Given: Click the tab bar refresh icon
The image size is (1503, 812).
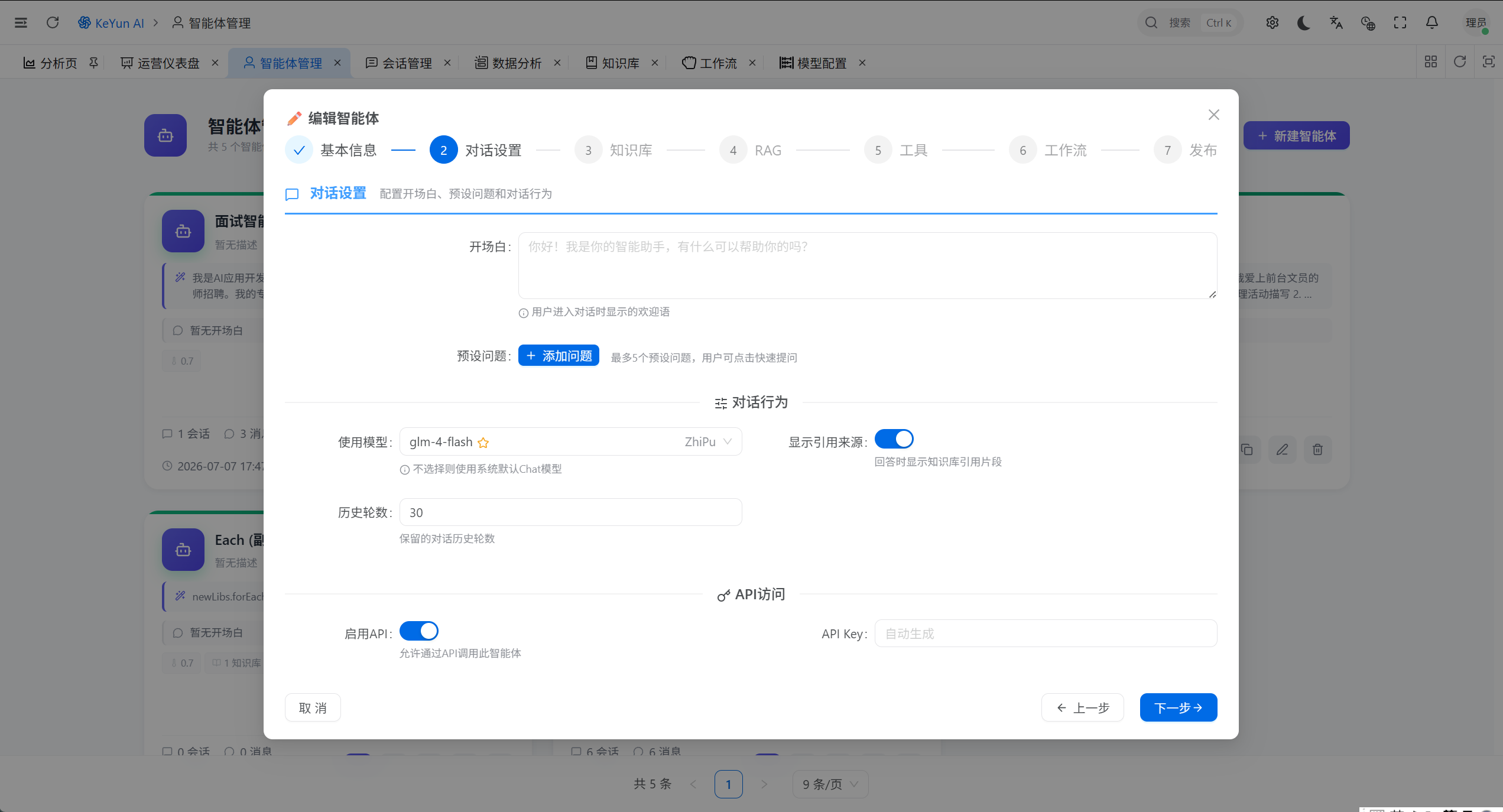Looking at the screenshot, I should 1460,62.
